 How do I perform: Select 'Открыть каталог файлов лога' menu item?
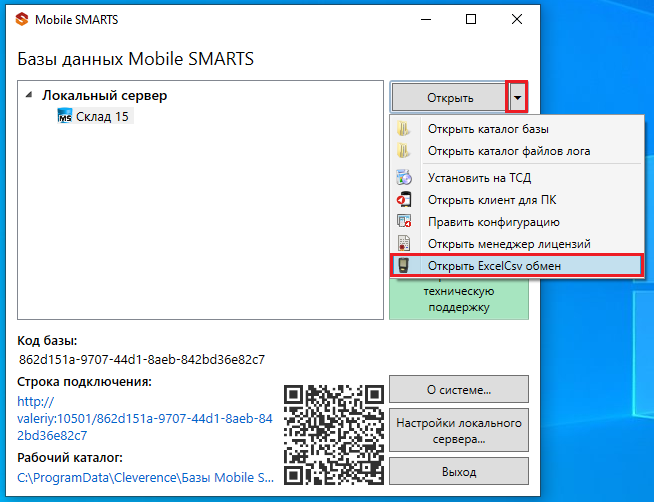pos(516,151)
